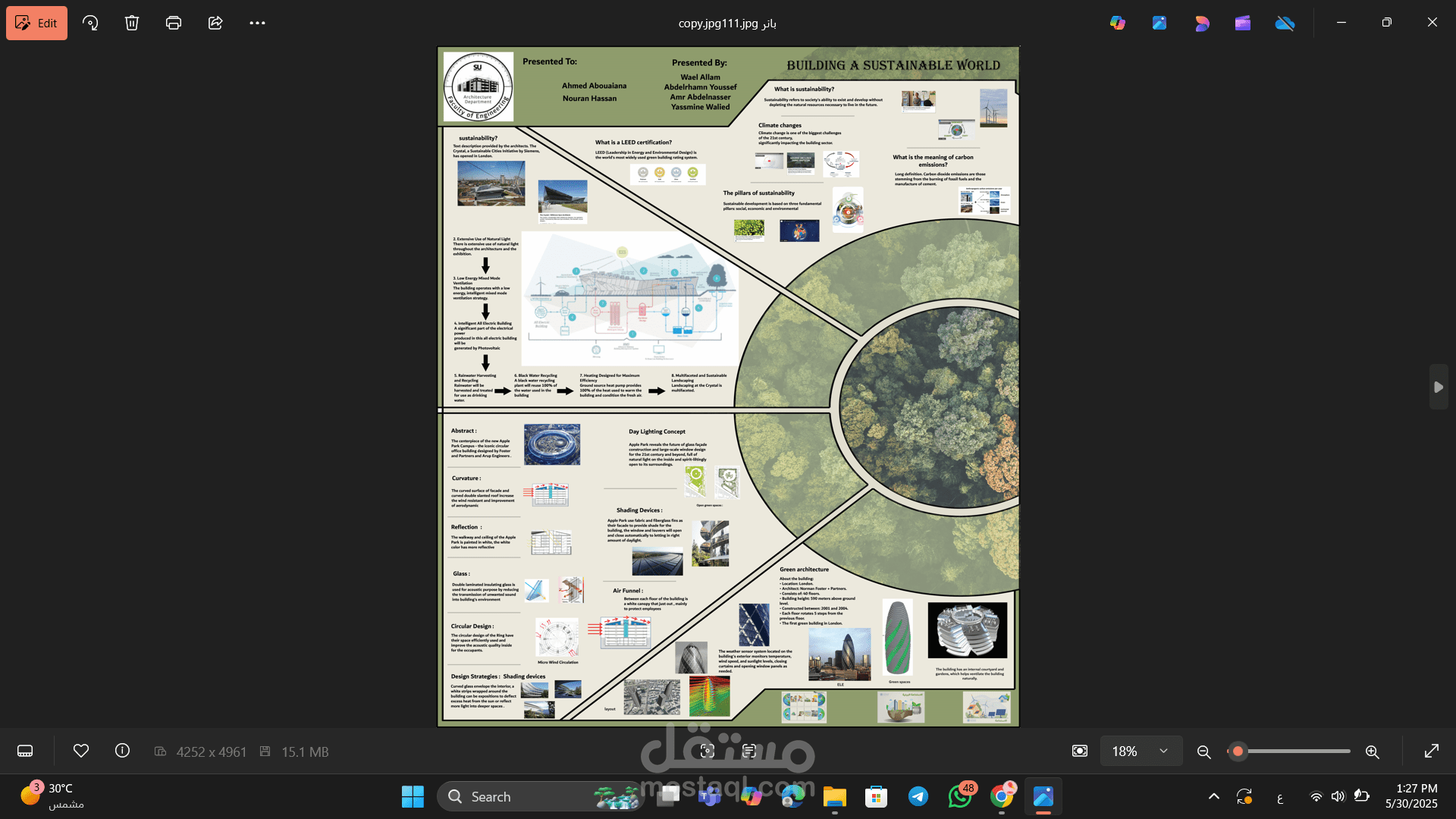Open Microsoft 365 pink-purple icon
Image resolution: width=1456 pixels, height=819 pixels.
point(1201,23)
